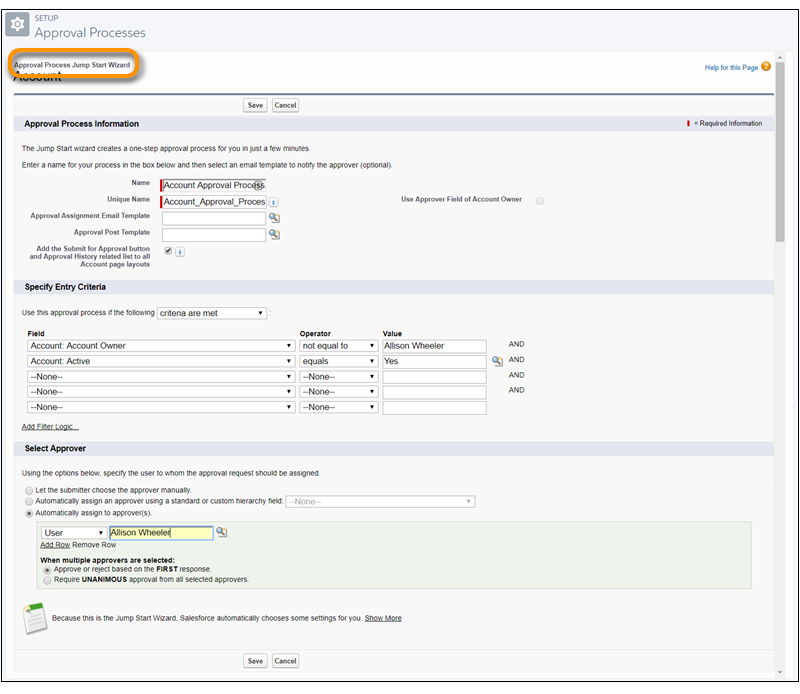Click the Name input field

[214, 185]
